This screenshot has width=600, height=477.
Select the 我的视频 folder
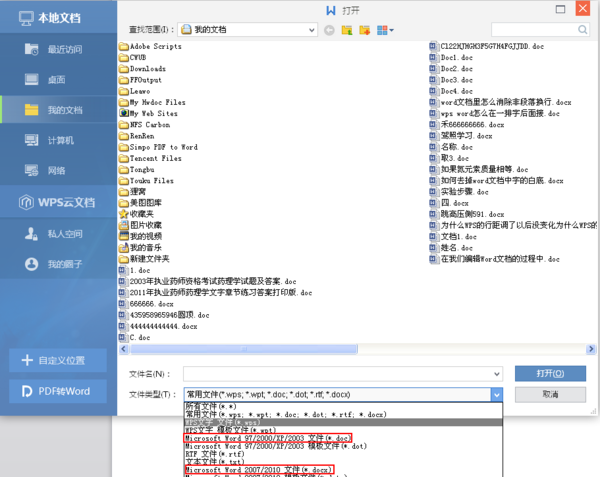140,236
